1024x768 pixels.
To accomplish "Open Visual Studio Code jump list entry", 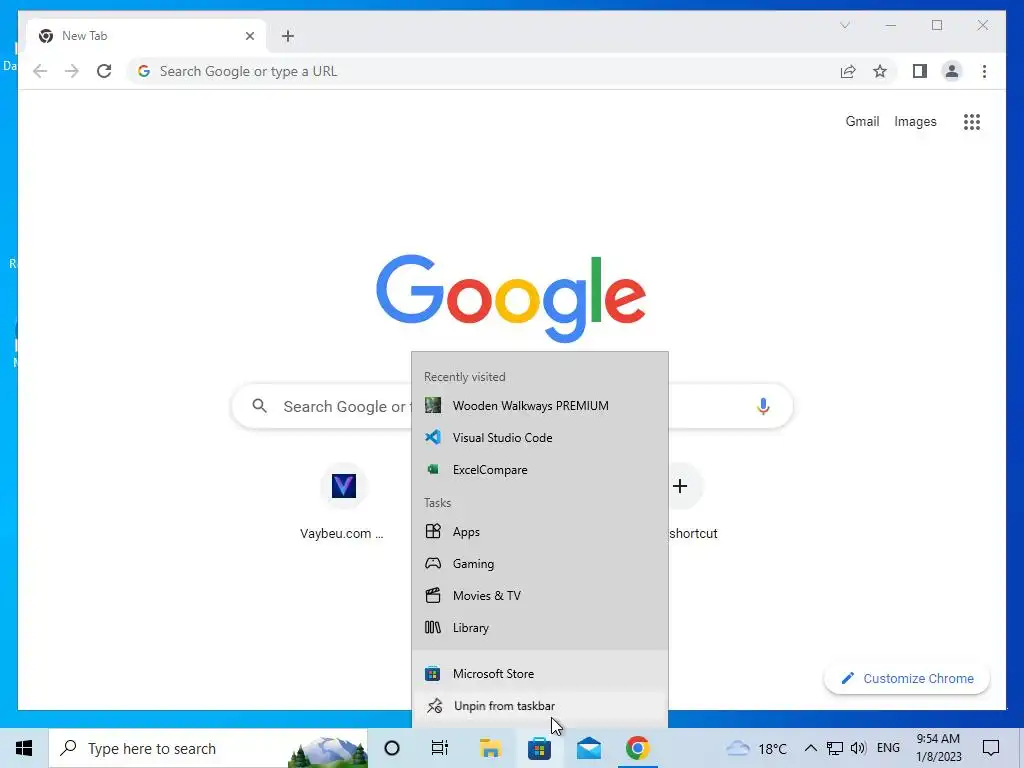I will click(x=539, y=438).
